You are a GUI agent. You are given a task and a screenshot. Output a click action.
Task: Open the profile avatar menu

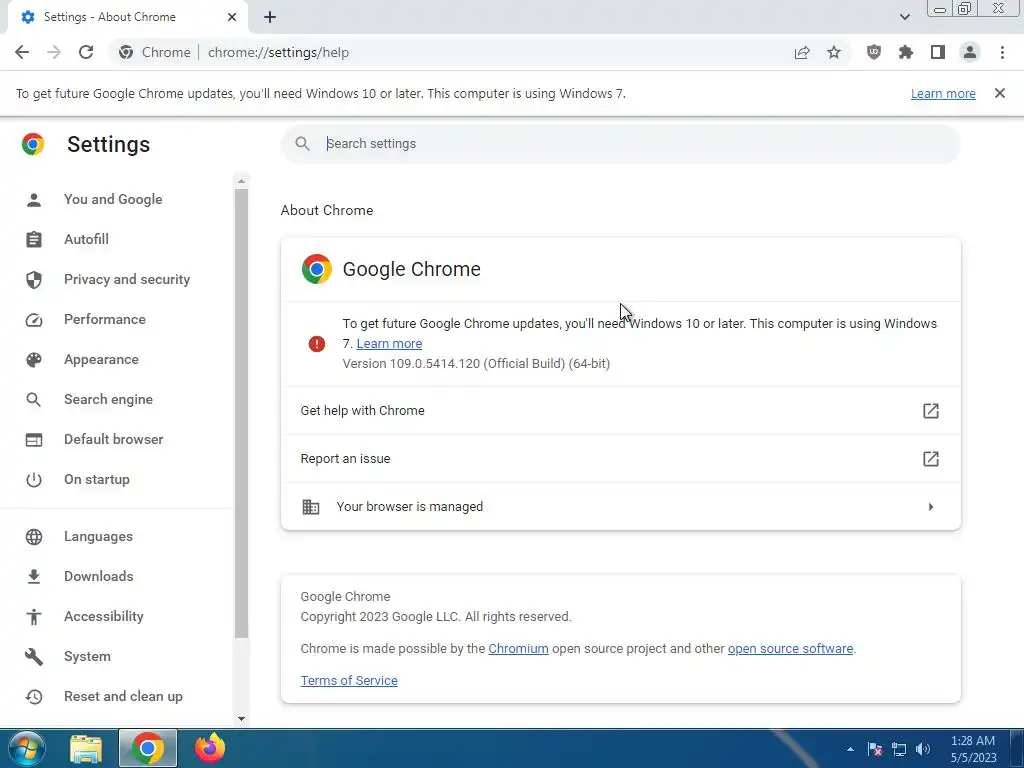970,52
